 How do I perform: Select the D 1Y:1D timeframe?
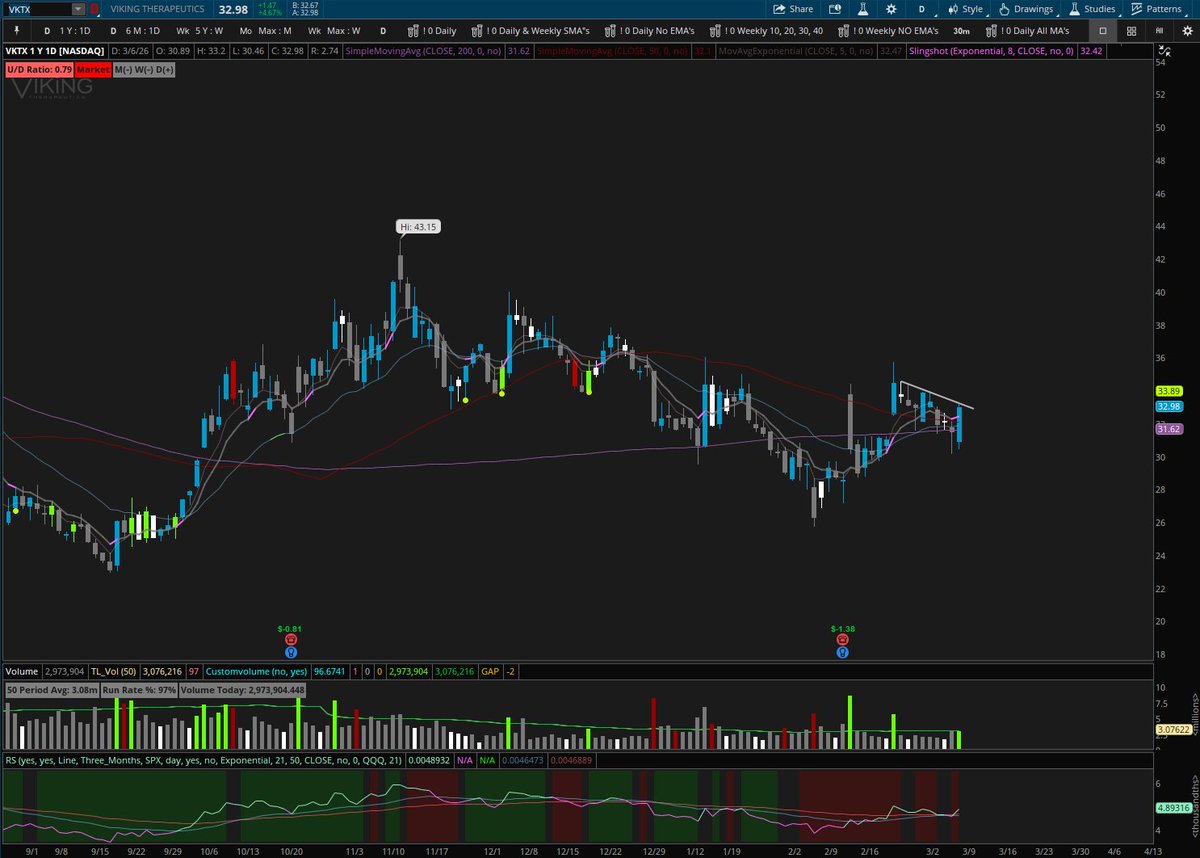coord(67,31)
